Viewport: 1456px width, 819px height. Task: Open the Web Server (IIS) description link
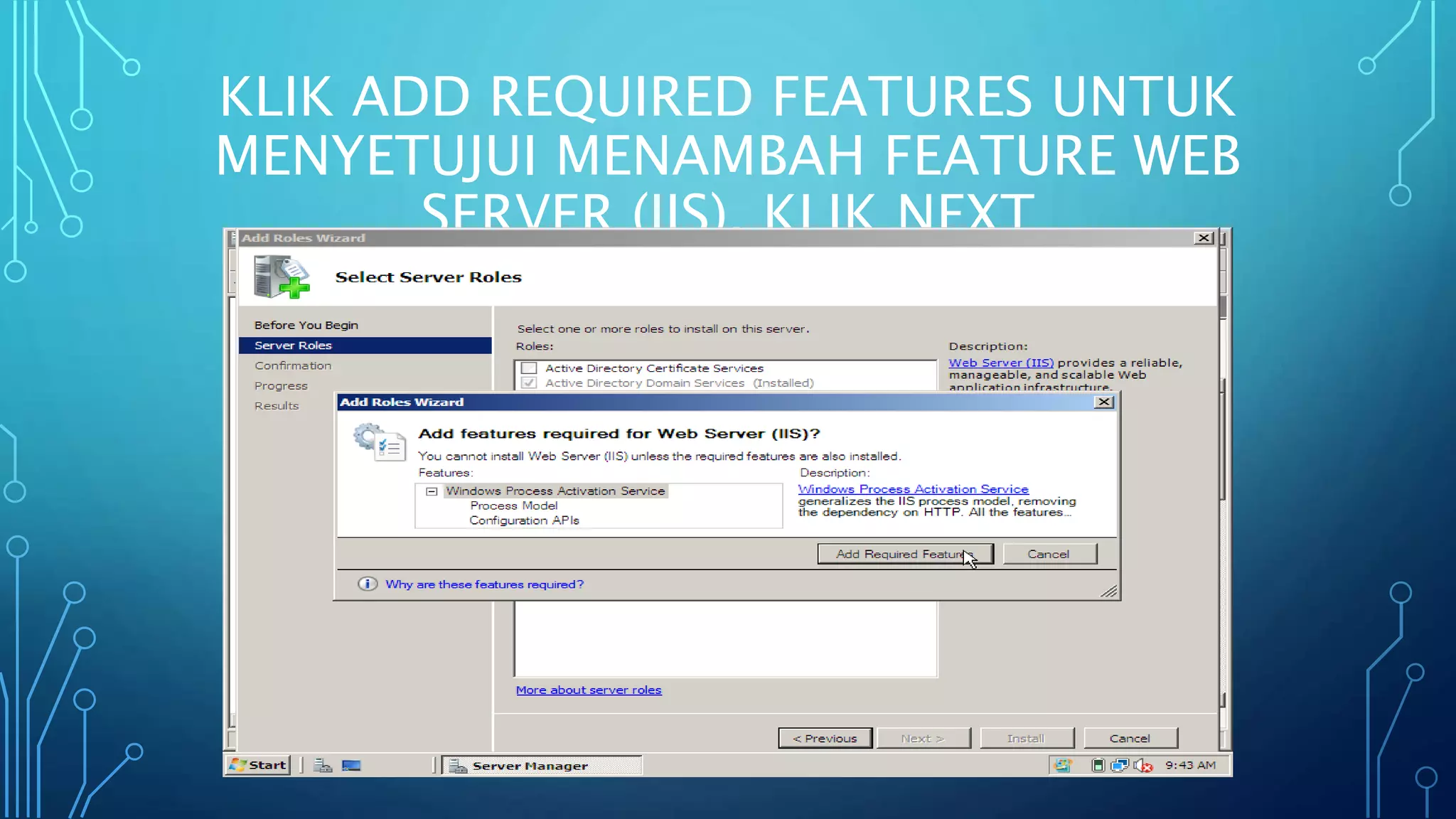pyautogui.click(x=1001, y=363)
